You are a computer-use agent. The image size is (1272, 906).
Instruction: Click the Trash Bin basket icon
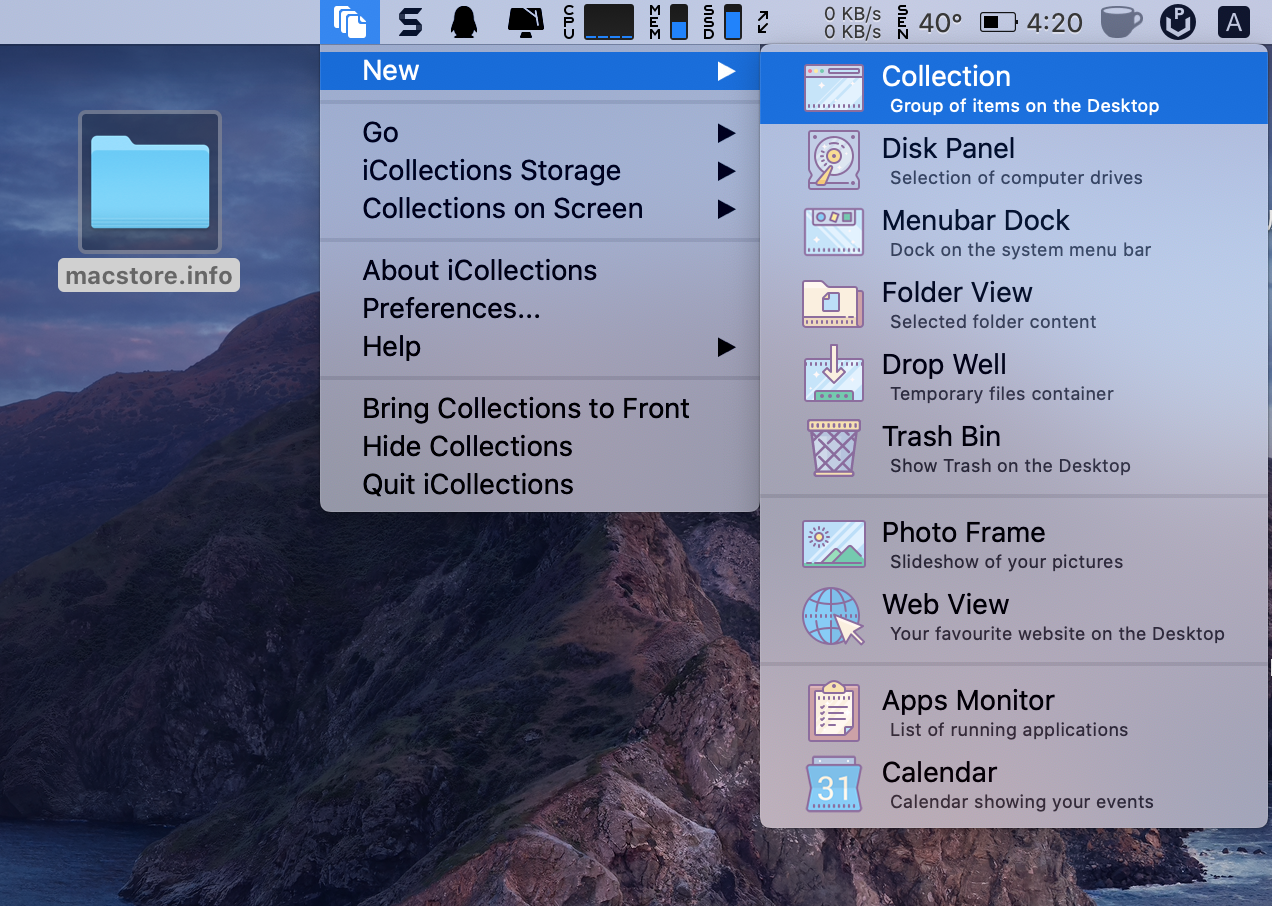click(x=833, y=448)
